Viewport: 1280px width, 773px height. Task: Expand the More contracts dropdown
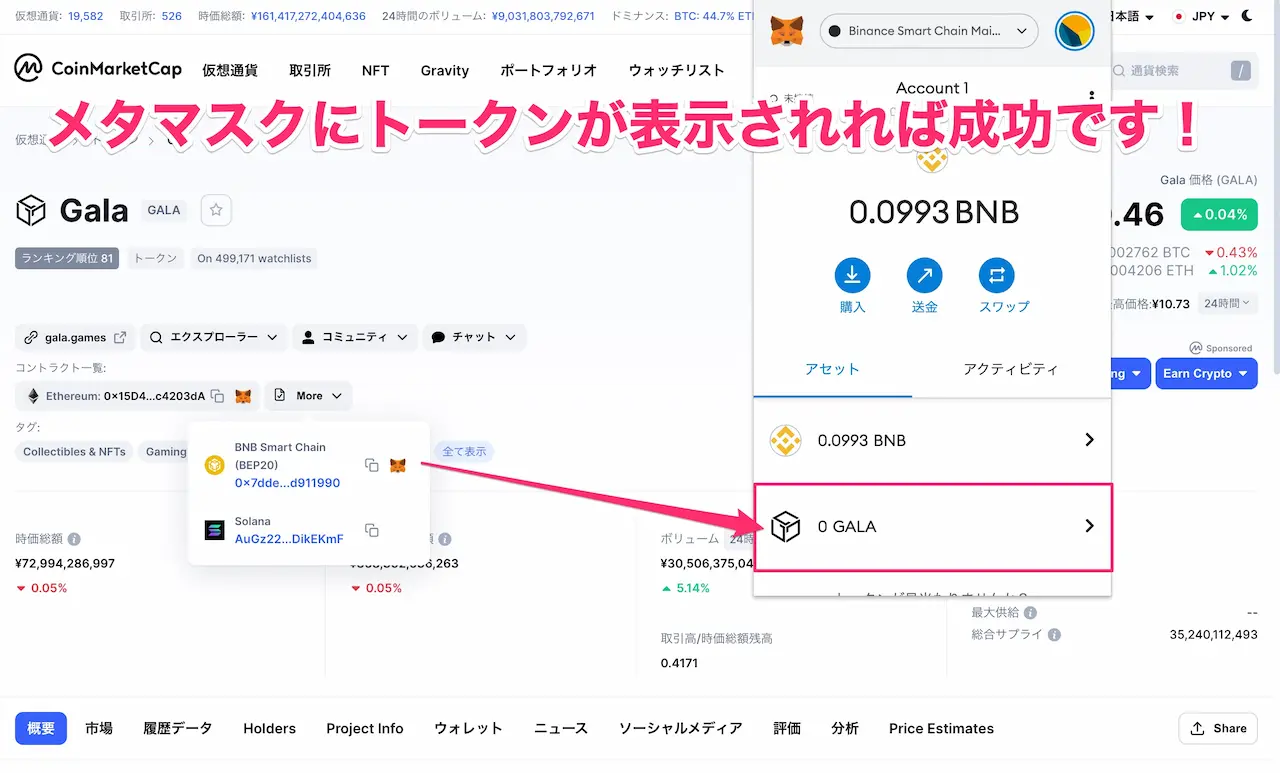(308, 396)
